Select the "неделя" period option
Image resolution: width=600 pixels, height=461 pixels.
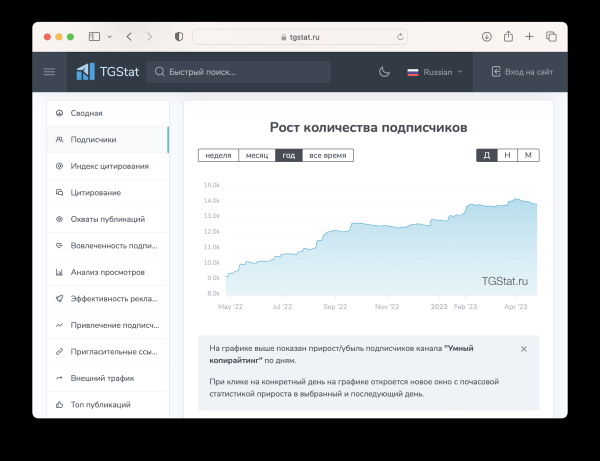click(218, 155)
